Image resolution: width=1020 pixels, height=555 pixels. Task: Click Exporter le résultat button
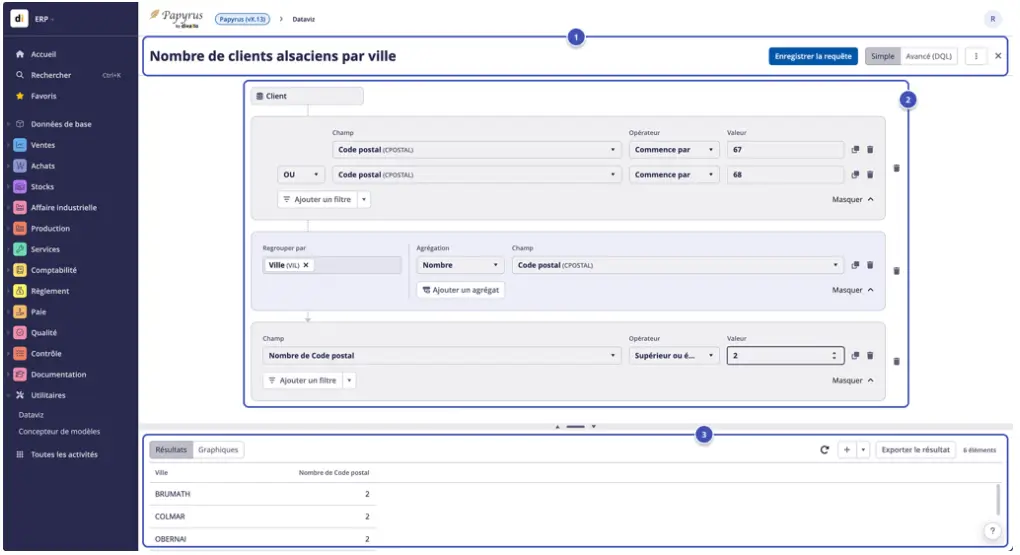915,450
